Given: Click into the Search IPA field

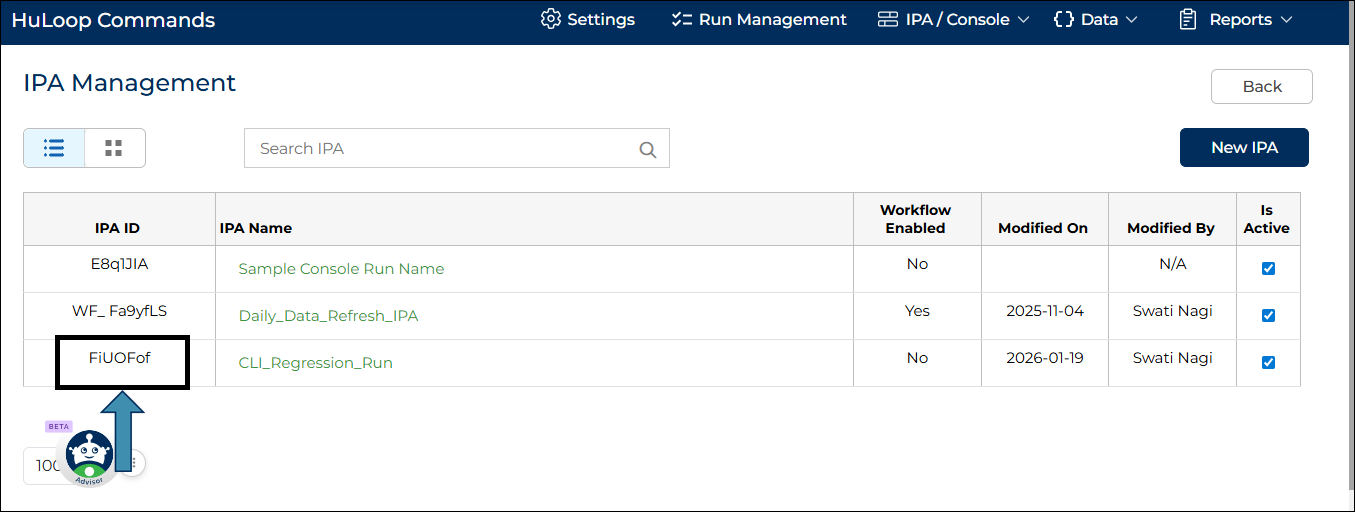Looking at the screenshot, I should pos(440,148).
